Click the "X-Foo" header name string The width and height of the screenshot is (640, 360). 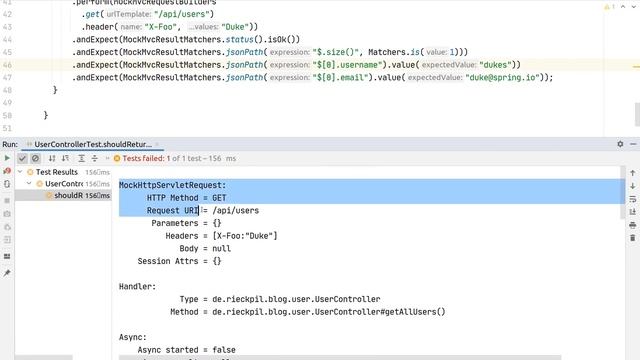(160, 27)
